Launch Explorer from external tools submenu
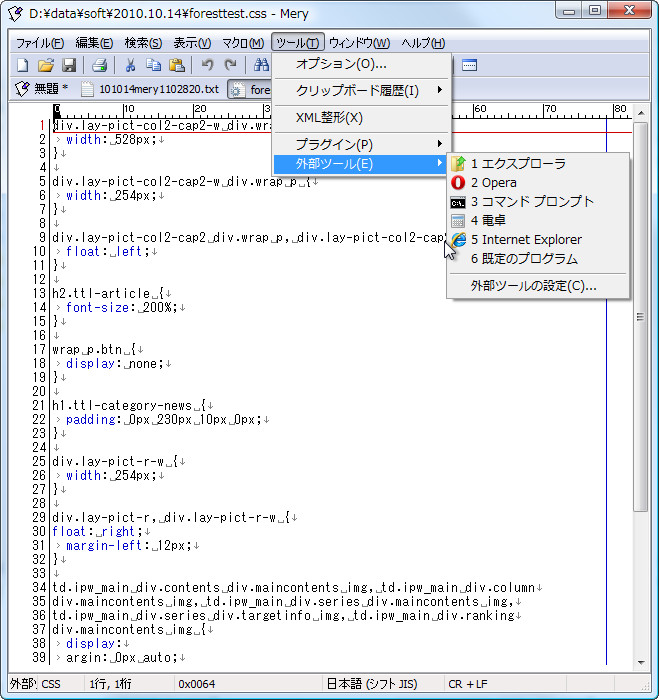 (x=538, y=163)
